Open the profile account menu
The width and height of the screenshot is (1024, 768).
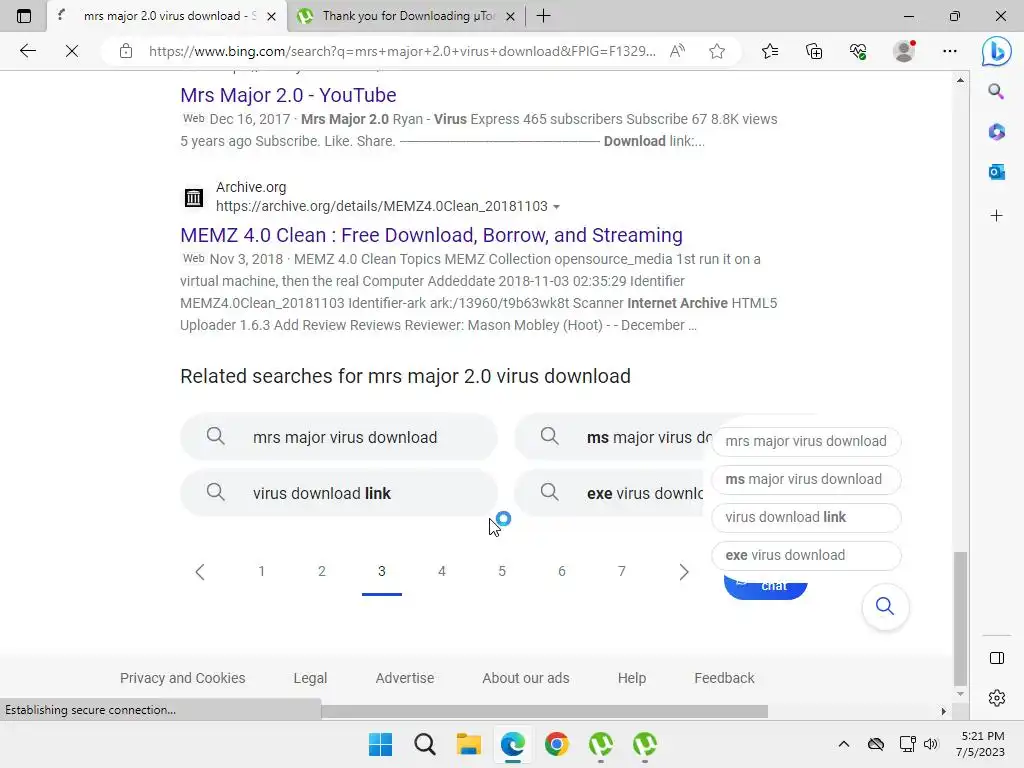904,51
